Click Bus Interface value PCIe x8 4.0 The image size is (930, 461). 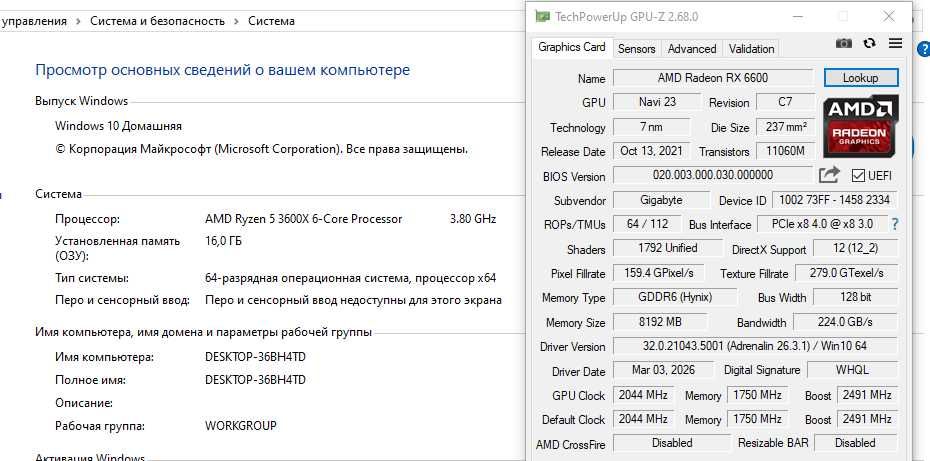[822, 224]
